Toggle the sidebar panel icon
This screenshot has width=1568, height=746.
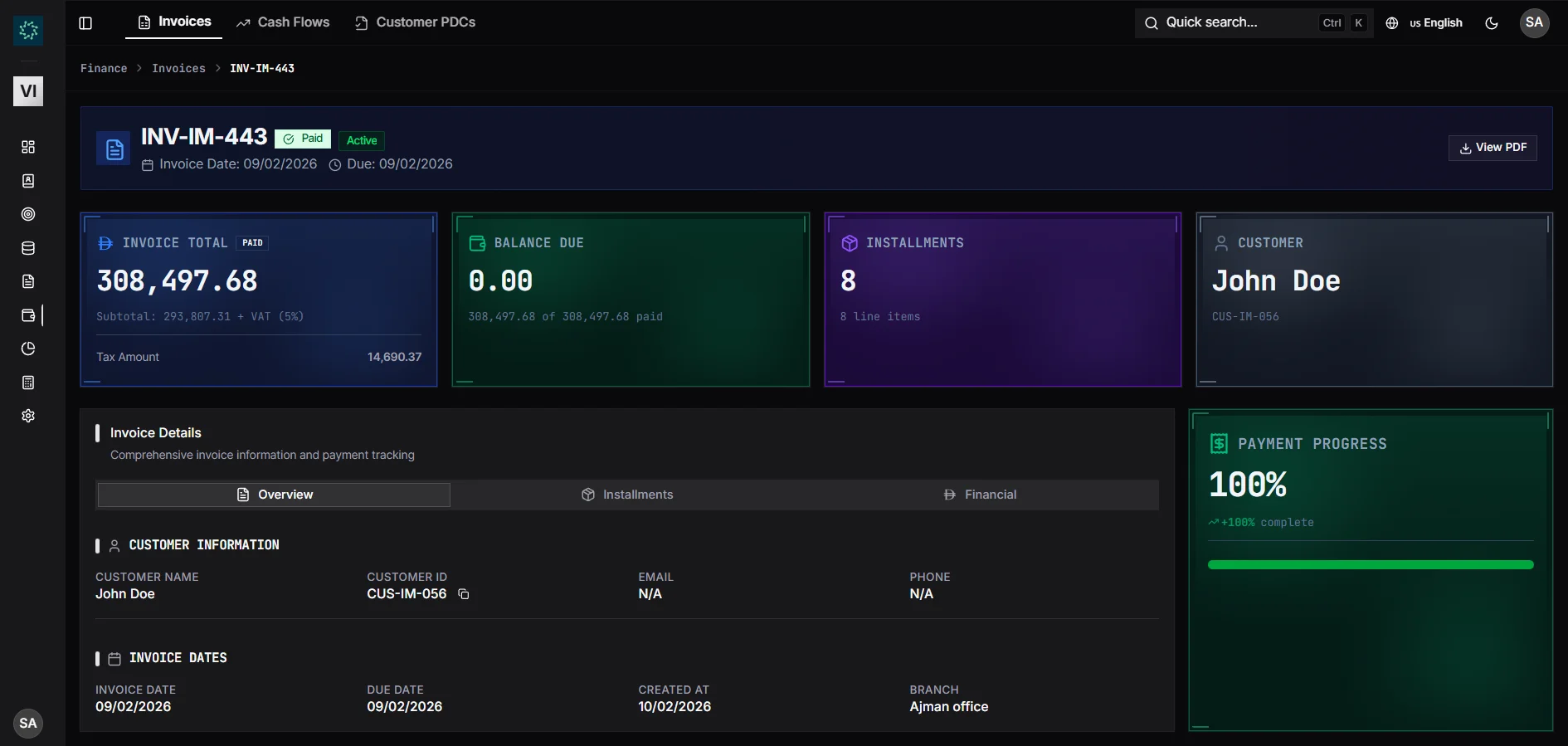[x=85, y=23]
